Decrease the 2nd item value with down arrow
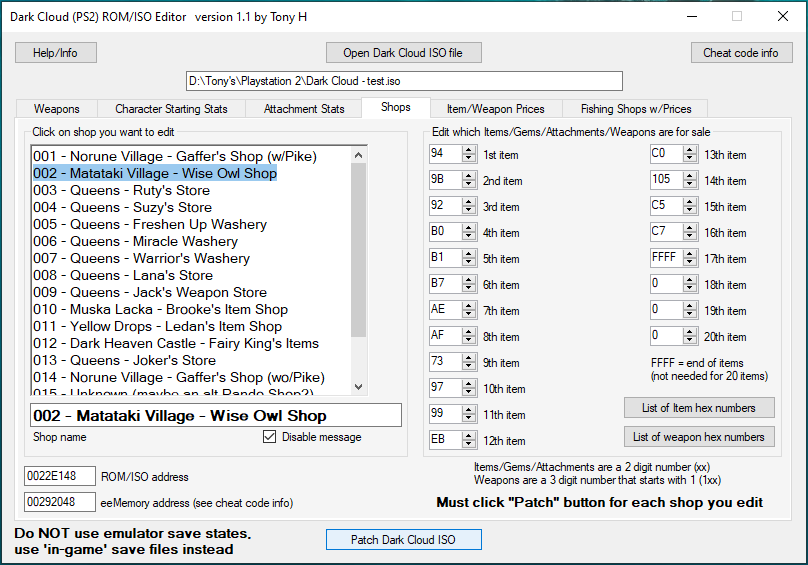 [469, 185]
